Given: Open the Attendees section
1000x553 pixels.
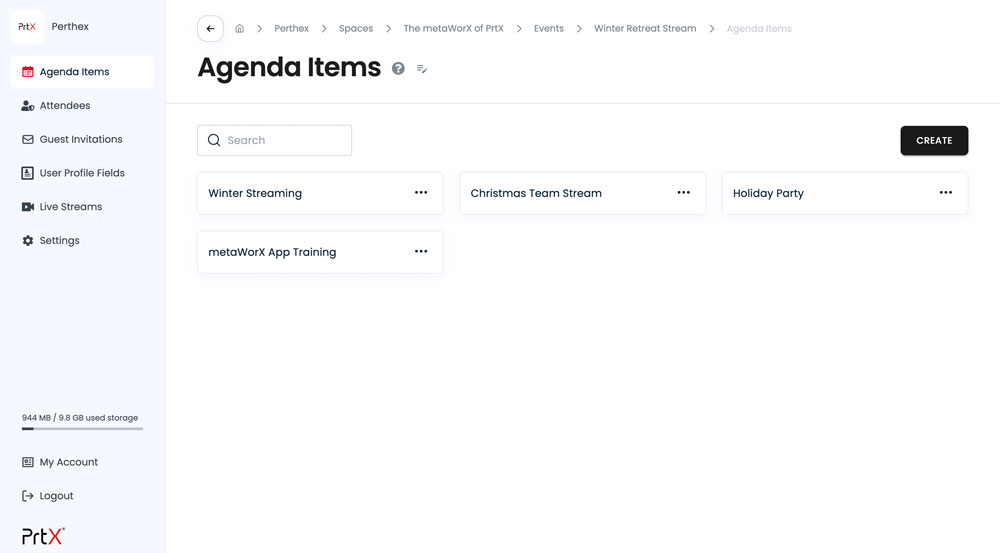Looking at the screenshot, I should pyautogui.click(x=65, y=106).
